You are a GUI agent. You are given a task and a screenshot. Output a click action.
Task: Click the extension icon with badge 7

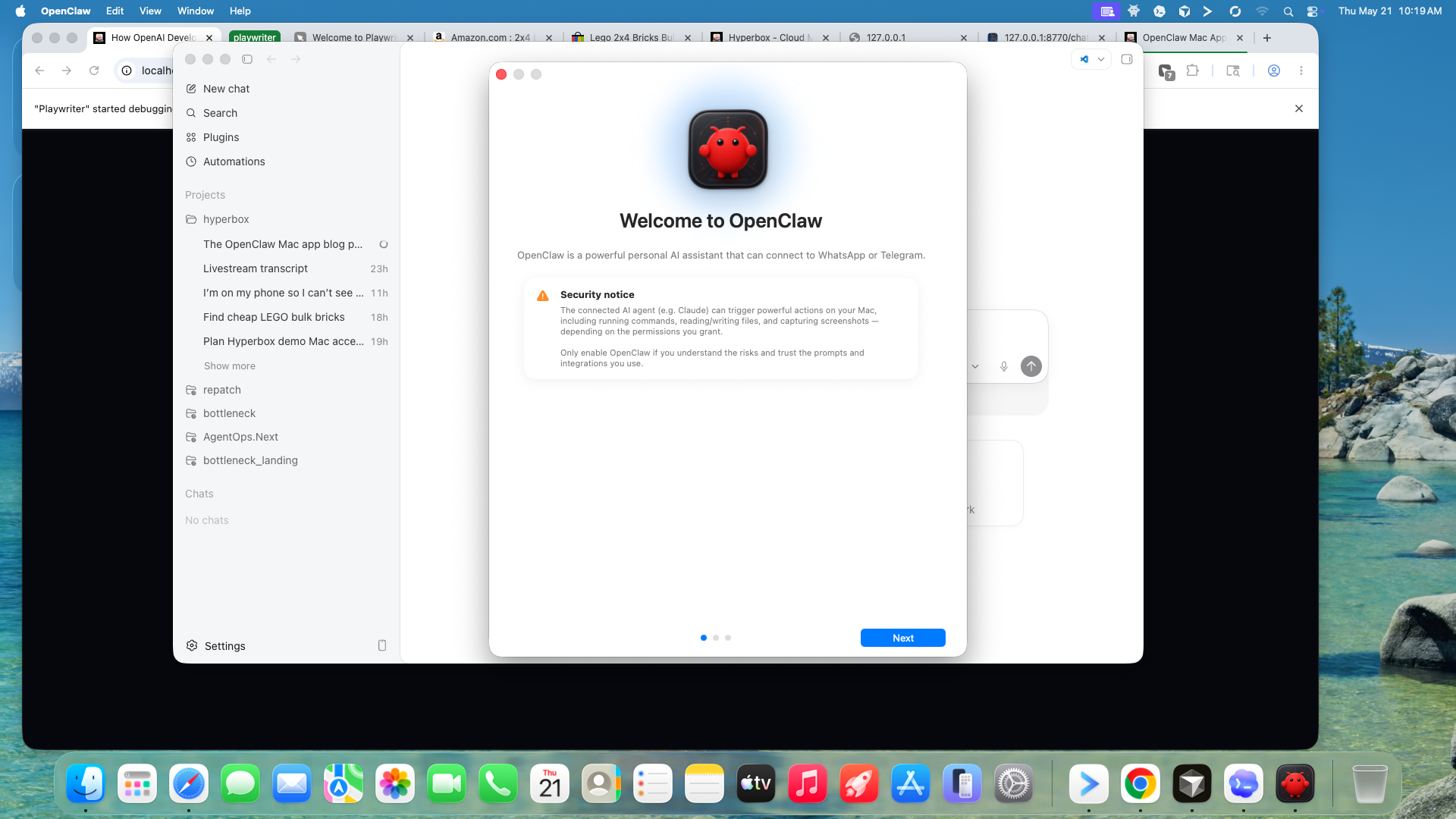(1166, 71)
